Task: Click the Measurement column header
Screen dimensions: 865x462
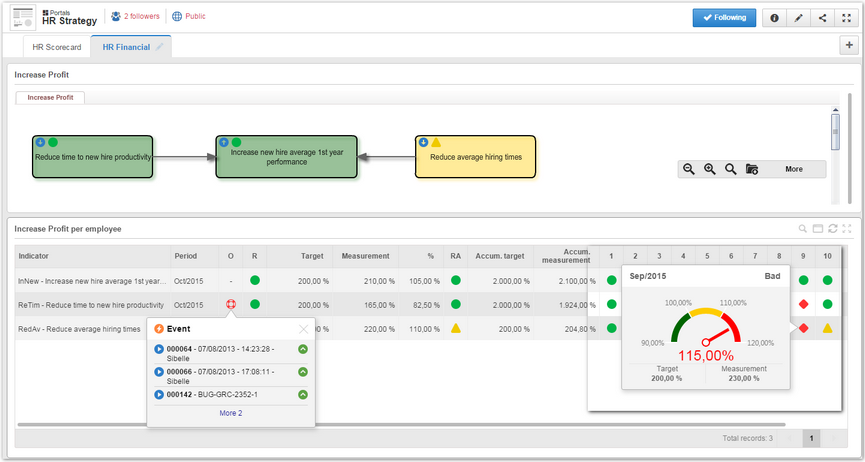Action: [366, 256]
